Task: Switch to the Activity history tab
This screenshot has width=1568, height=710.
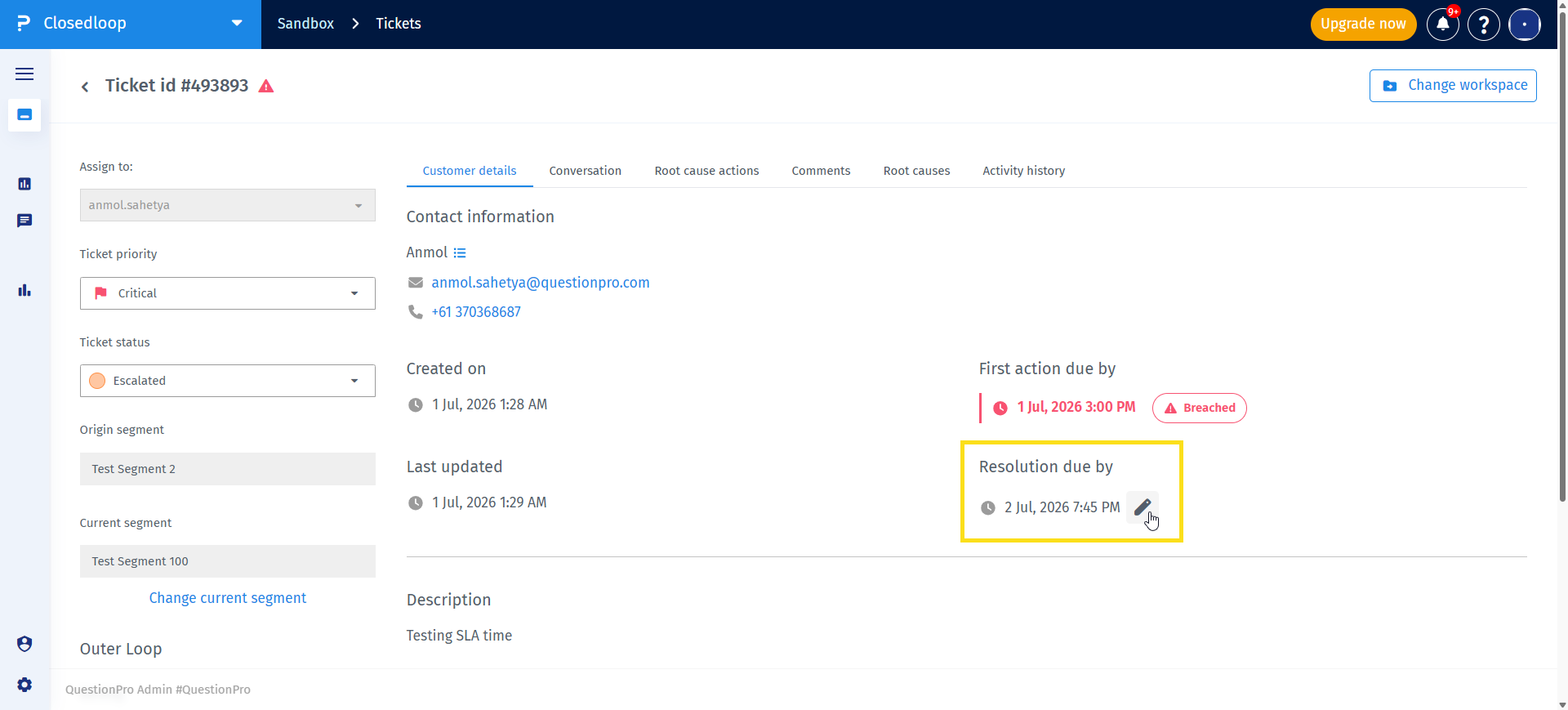Action: tap(1024, 171)
